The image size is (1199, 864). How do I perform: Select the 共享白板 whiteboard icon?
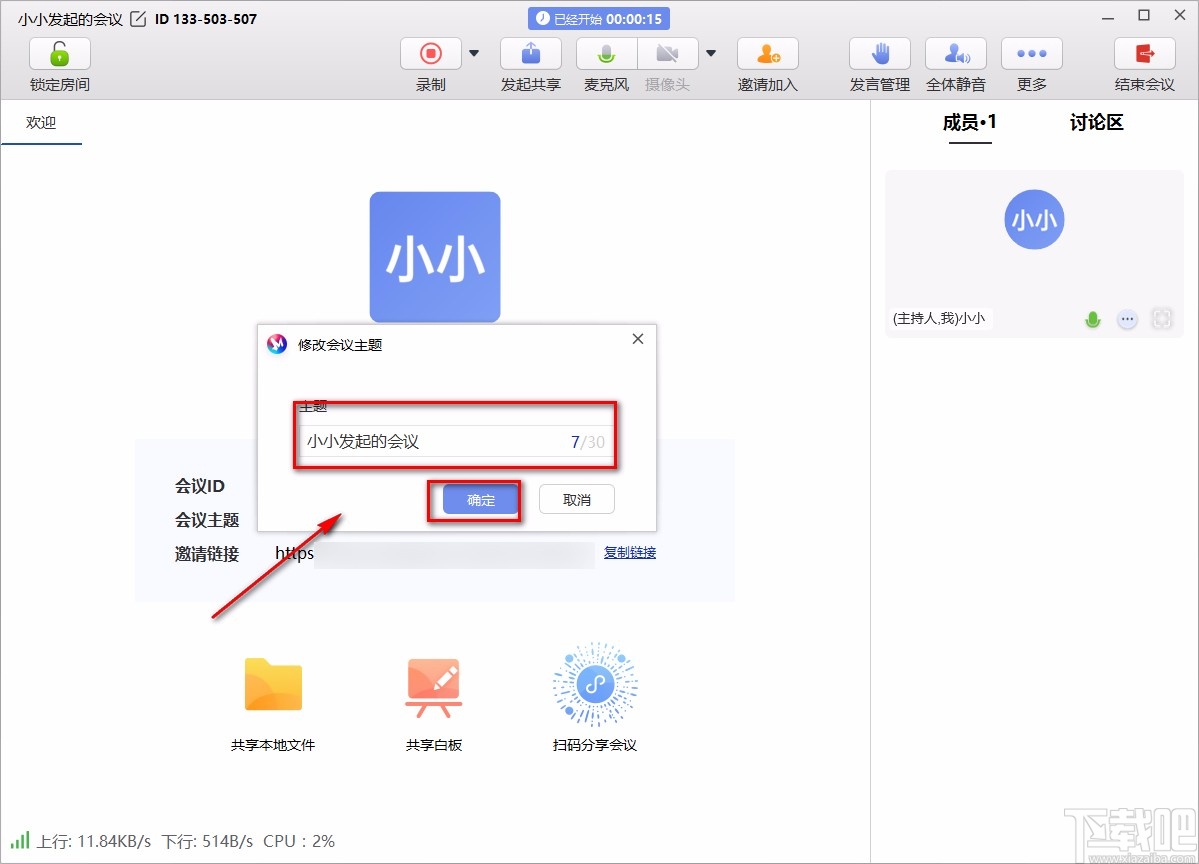433,686
